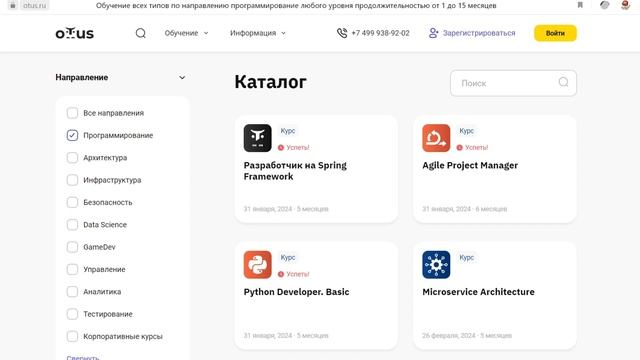
Task: Click the Успеть! badge on Python card
Action: coord(293,274)
